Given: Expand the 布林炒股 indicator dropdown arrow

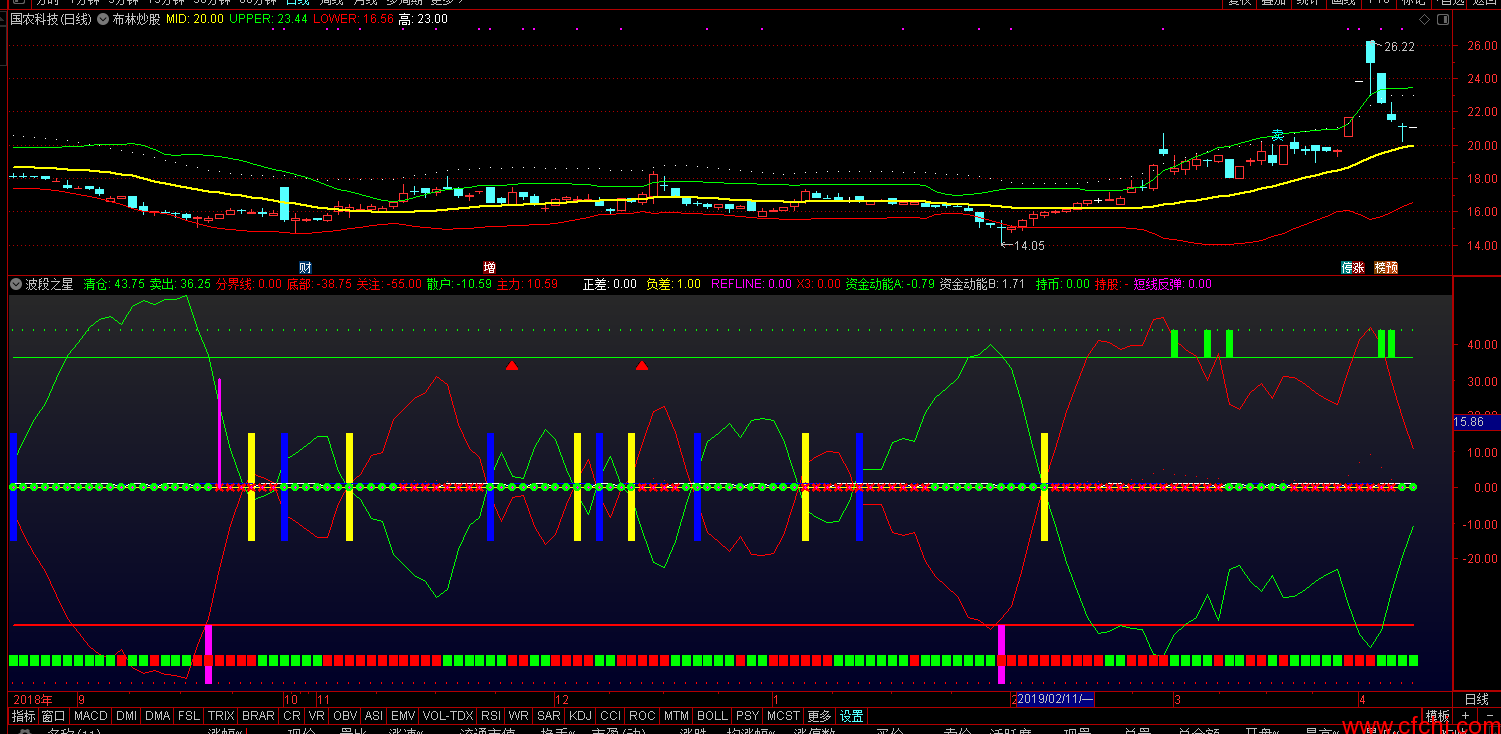Looking at the screenshot, I should 103,19.
